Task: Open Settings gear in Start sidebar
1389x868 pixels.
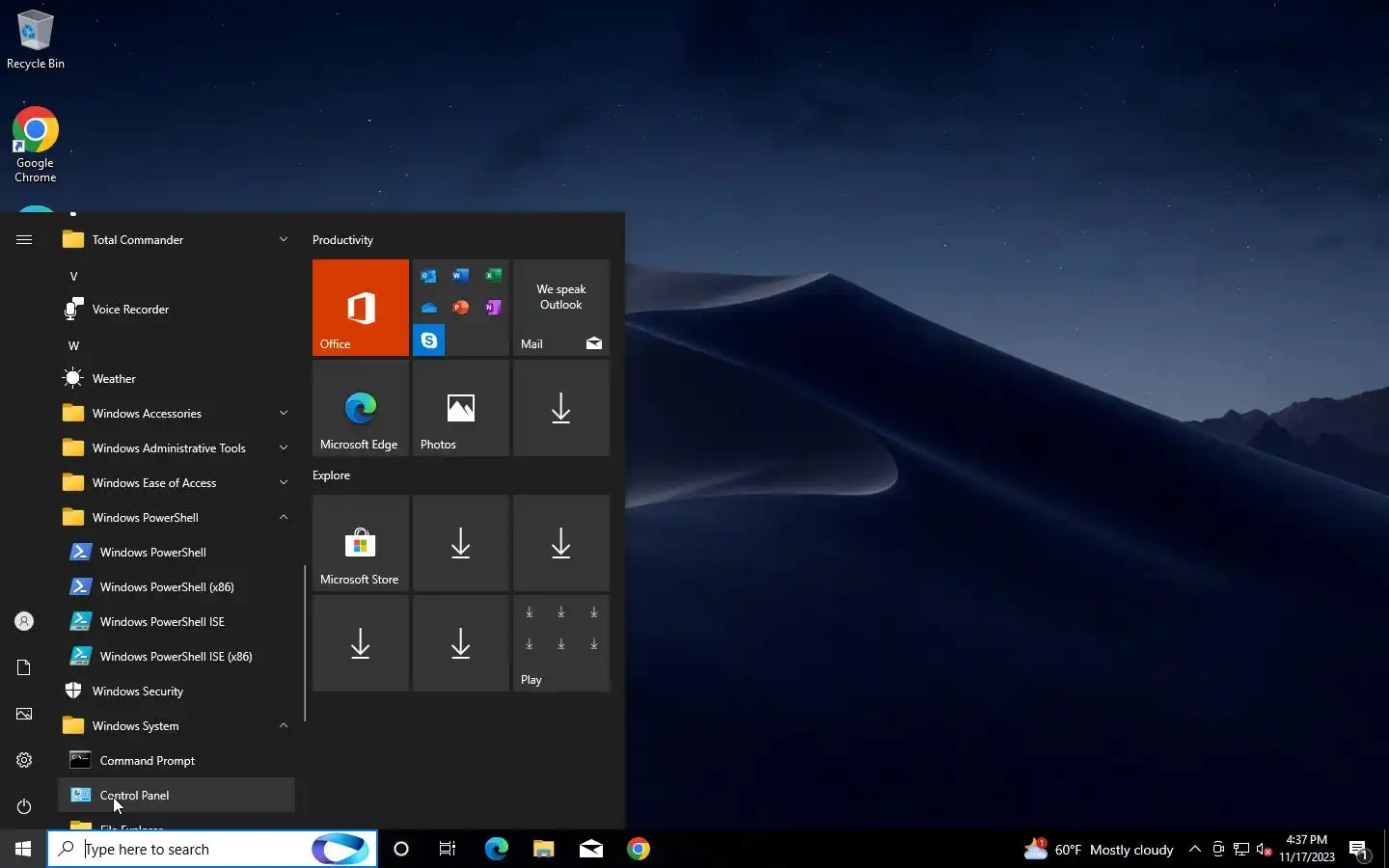Action: [24, 760]
